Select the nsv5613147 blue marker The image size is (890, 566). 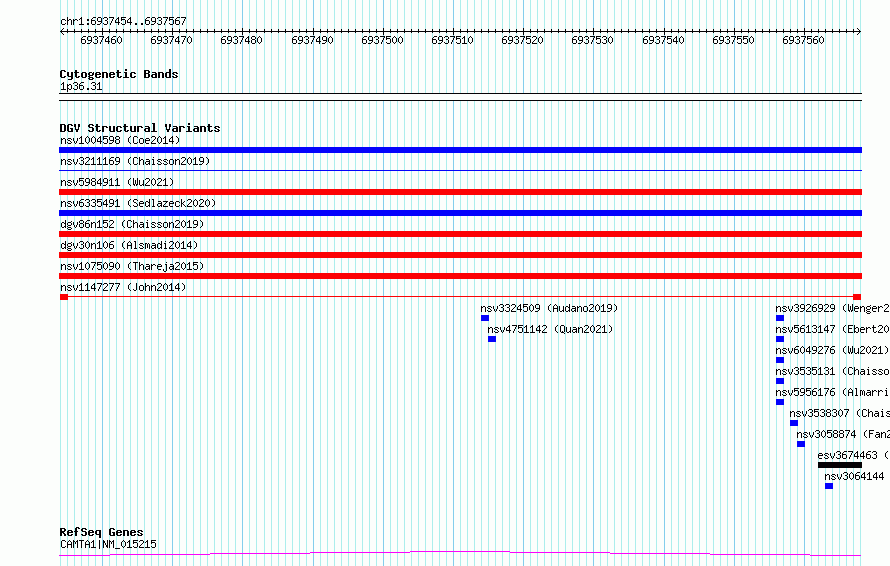(780, 339)
